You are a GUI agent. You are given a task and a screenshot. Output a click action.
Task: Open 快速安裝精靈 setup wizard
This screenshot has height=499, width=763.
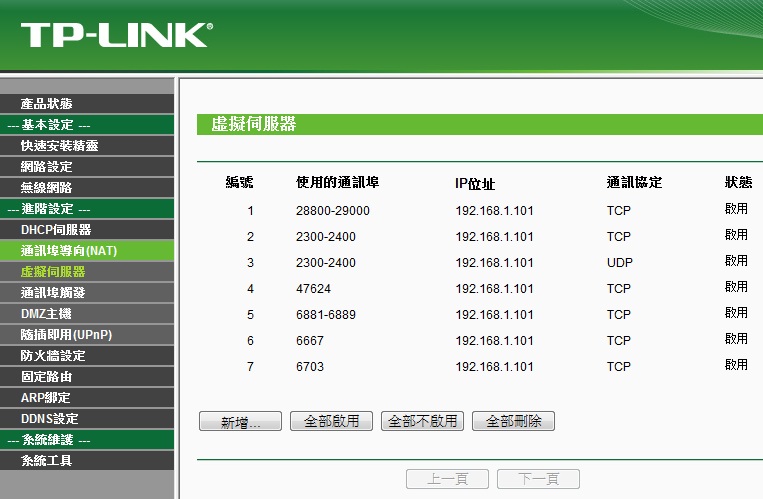coord(59,146)
